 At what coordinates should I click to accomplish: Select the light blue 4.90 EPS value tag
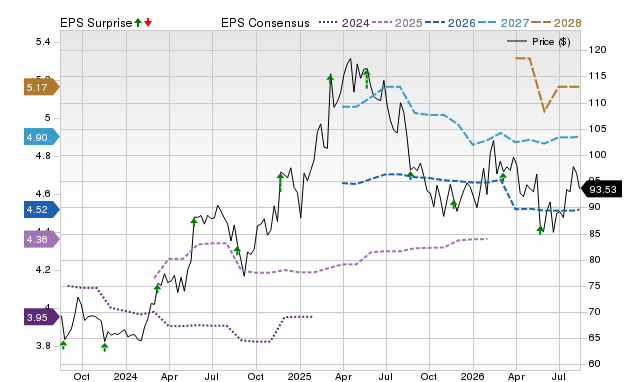click(x=42, y=137)
